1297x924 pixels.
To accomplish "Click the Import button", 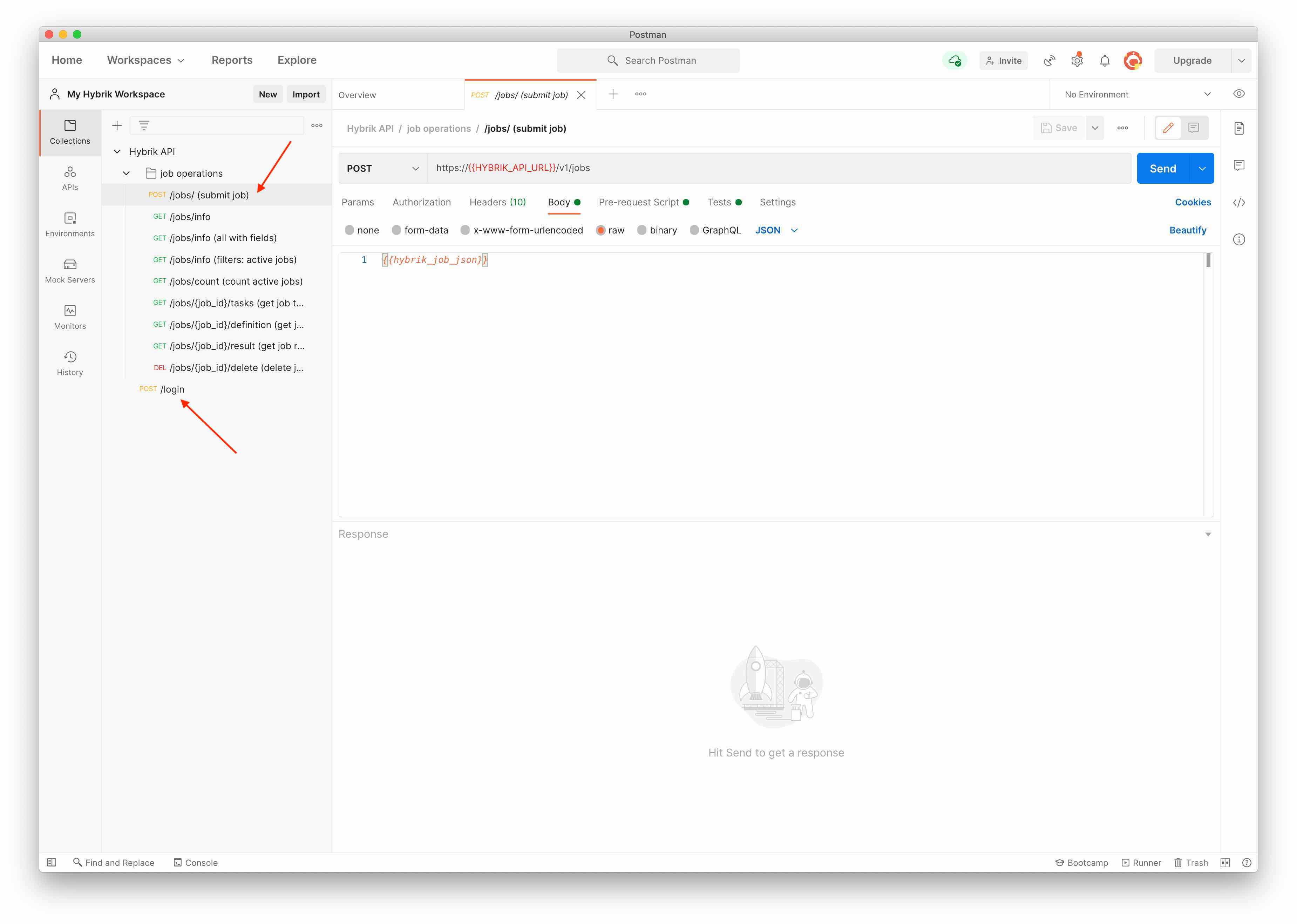I will point(306,94).
